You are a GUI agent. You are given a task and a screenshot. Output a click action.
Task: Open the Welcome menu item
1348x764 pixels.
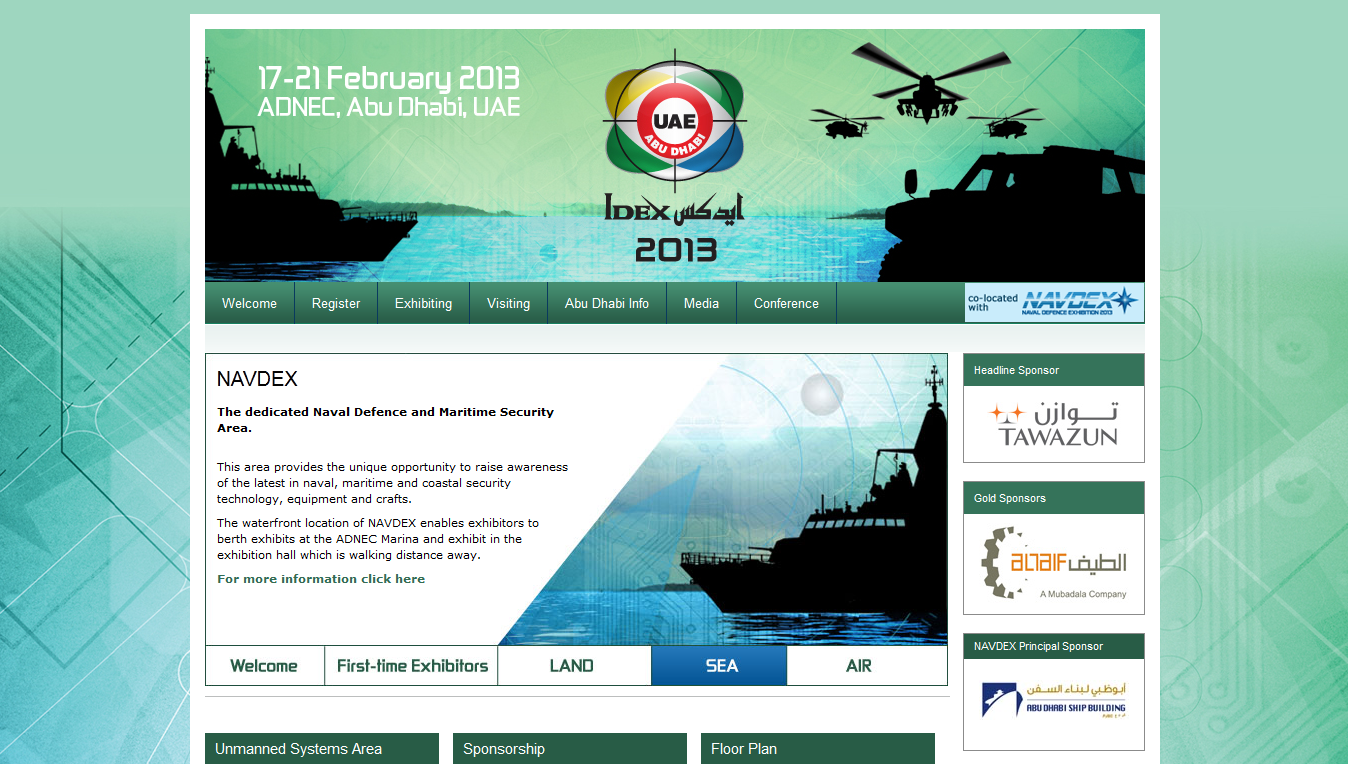(x=249, y=303)
